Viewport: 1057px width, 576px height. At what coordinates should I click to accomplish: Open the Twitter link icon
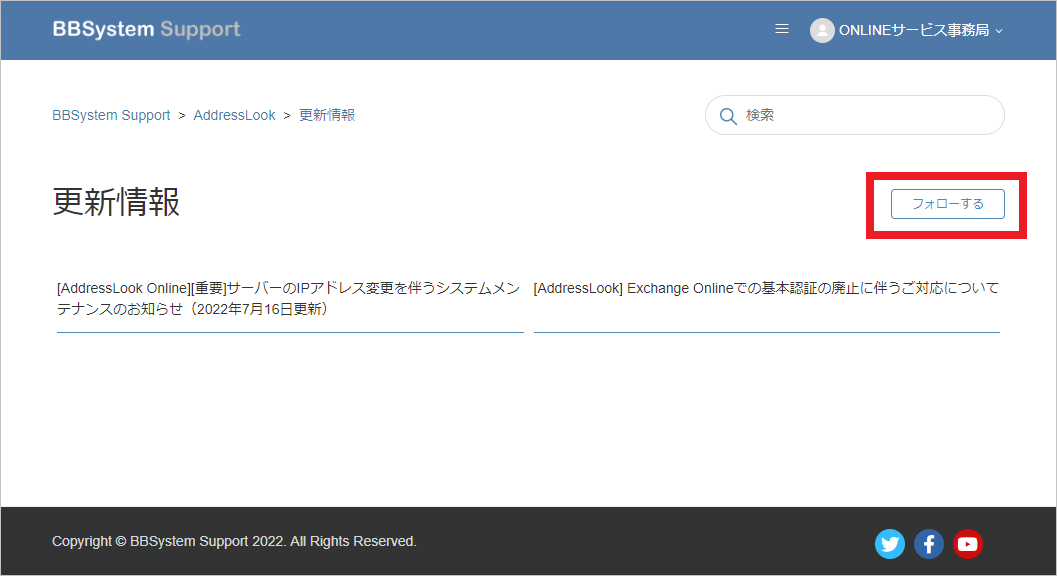(890, 544)
